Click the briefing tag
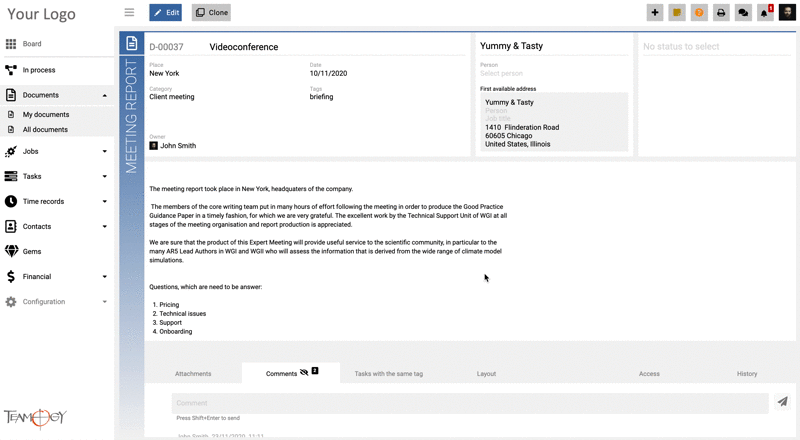Viewport: 800px width, 440px height. click(x=321, y=96)
